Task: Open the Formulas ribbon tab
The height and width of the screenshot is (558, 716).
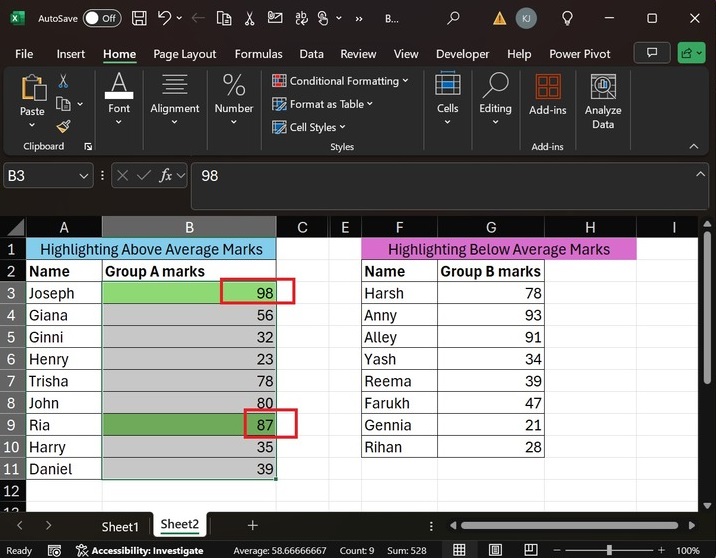Action: pos(260,54)
